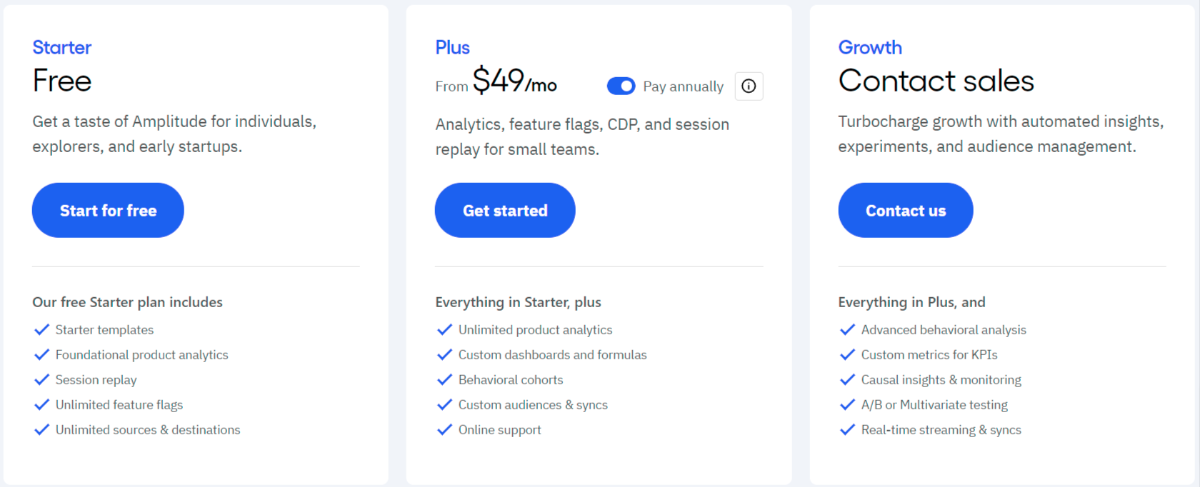
Task: Click the checkmark next to Starter templates
Action: 42,329
